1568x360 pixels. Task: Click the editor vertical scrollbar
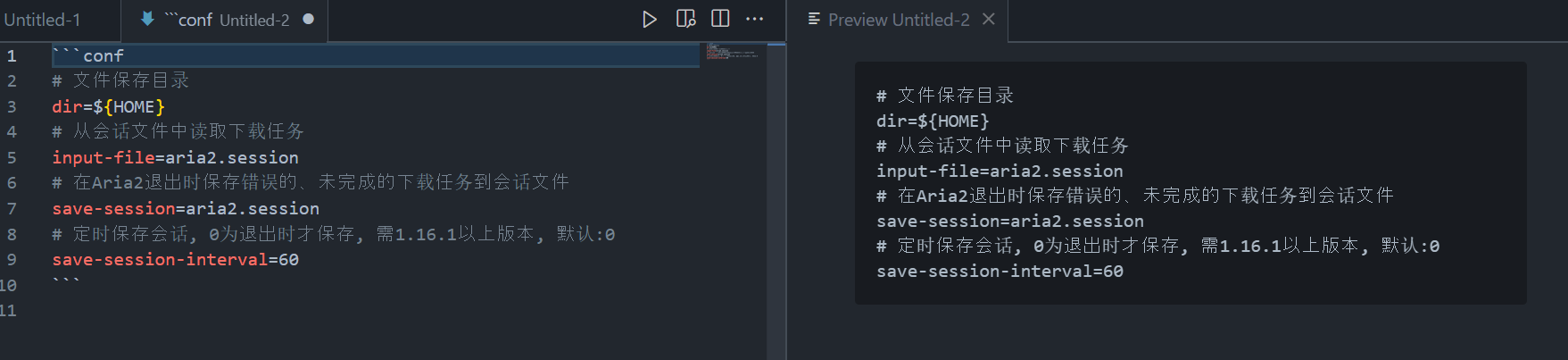(x=776, y=201)
